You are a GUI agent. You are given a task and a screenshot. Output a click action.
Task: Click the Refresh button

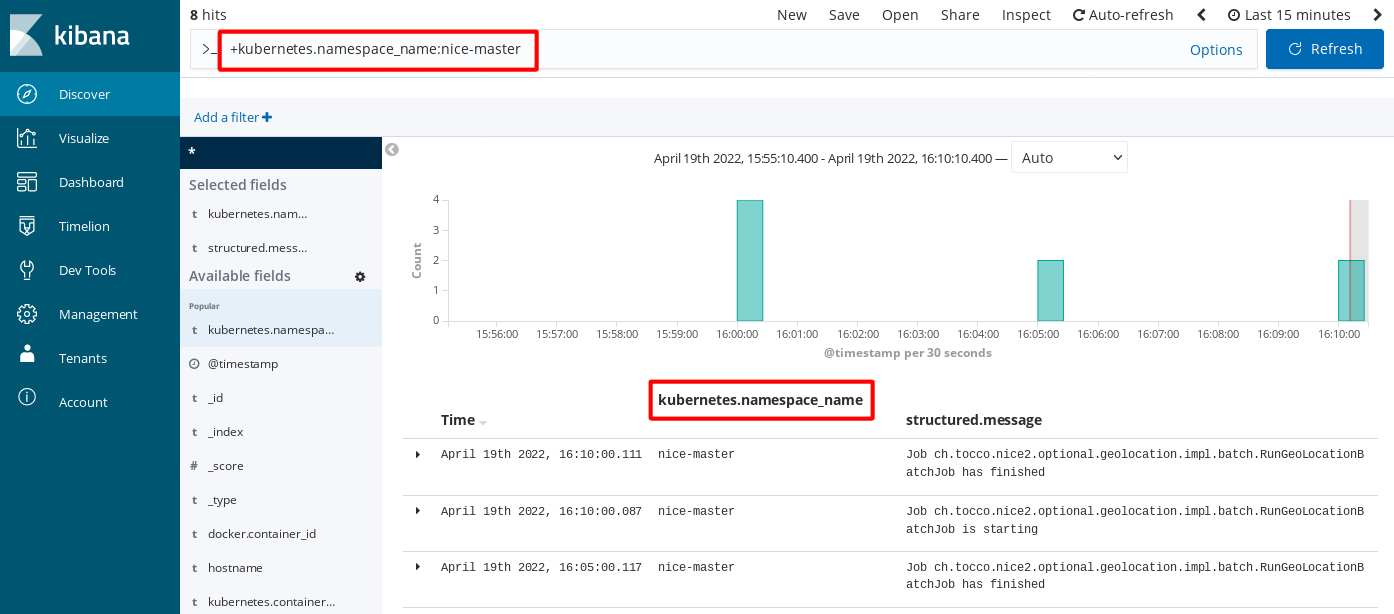(x=1325, y=49)
